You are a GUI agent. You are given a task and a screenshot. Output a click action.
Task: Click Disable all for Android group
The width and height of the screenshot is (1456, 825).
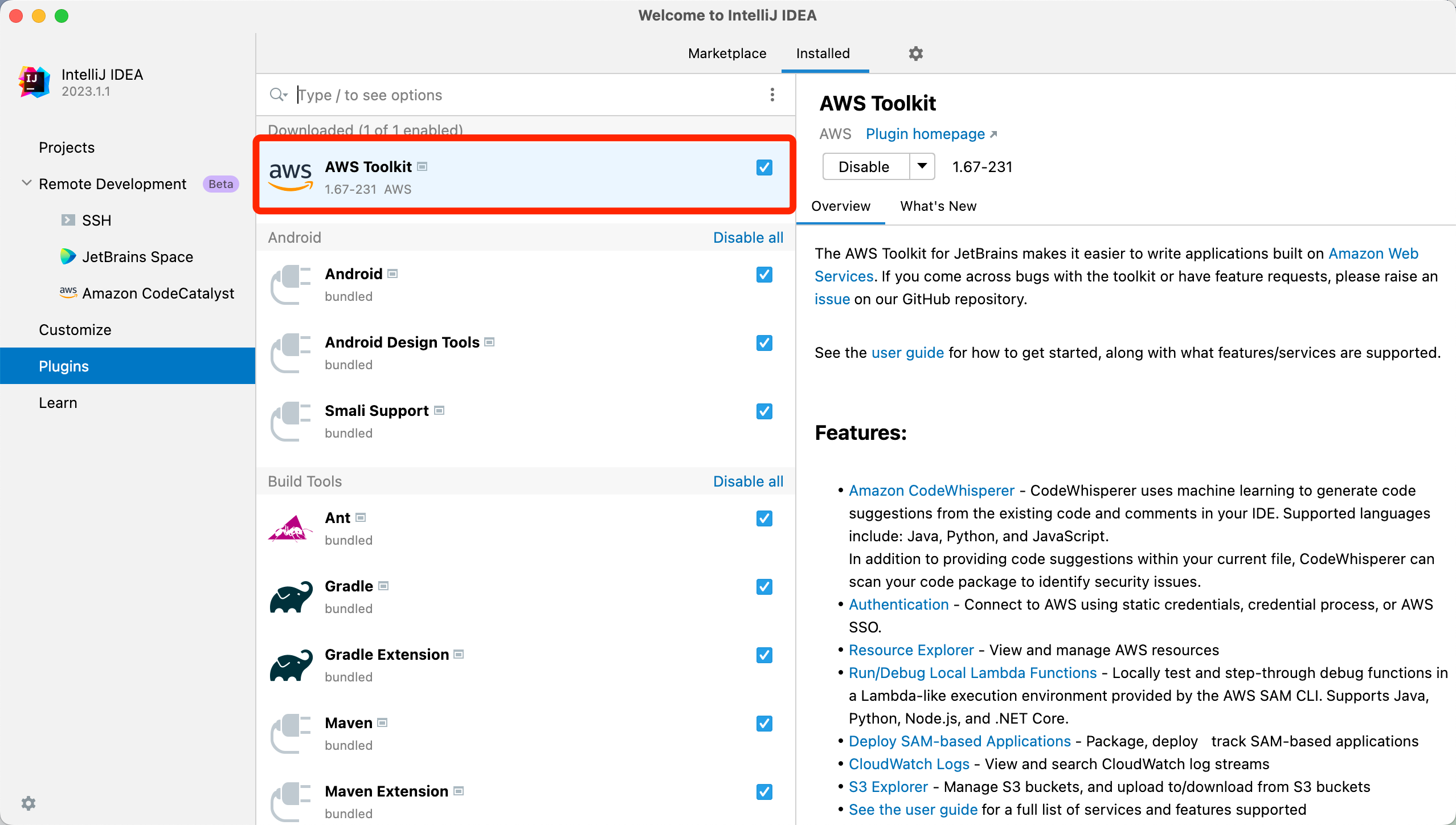click(x=748, y=238)
